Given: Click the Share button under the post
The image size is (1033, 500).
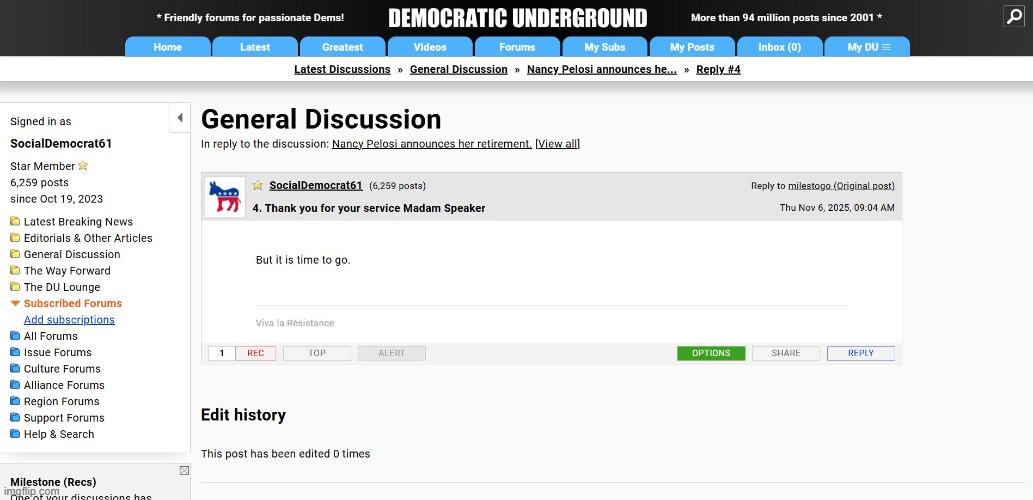Looking at the screenshot, I should (786, 353).
